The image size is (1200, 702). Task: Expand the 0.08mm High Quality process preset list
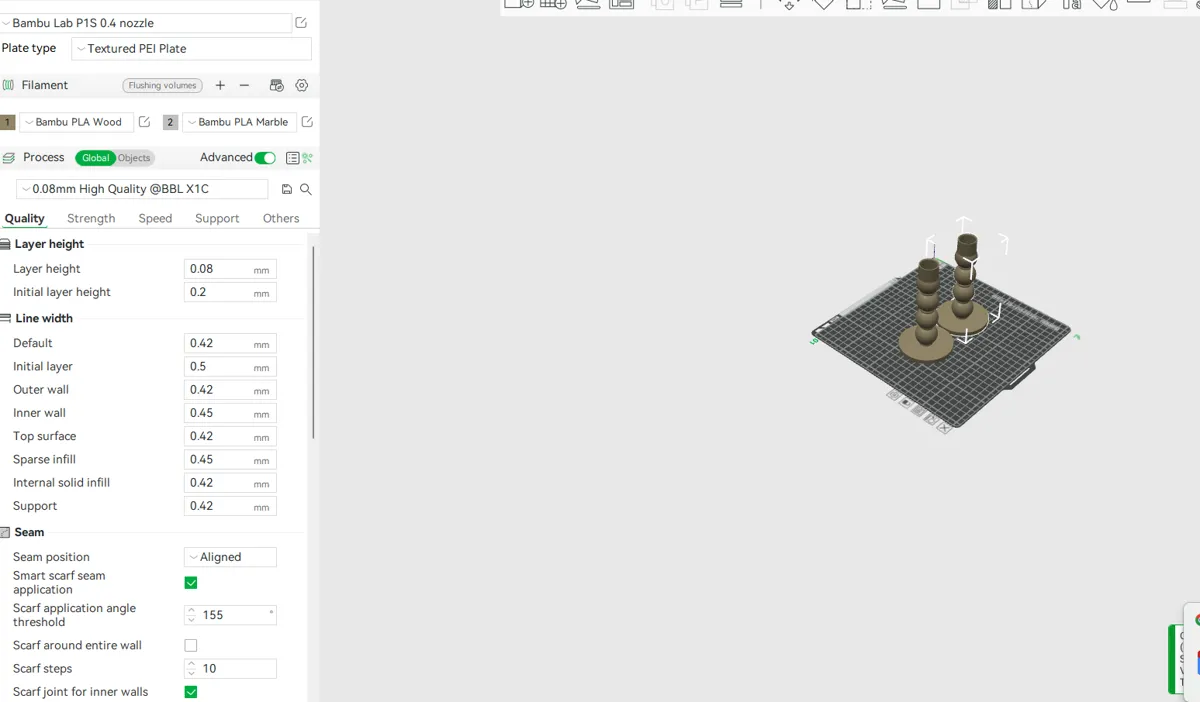[142, 189]
